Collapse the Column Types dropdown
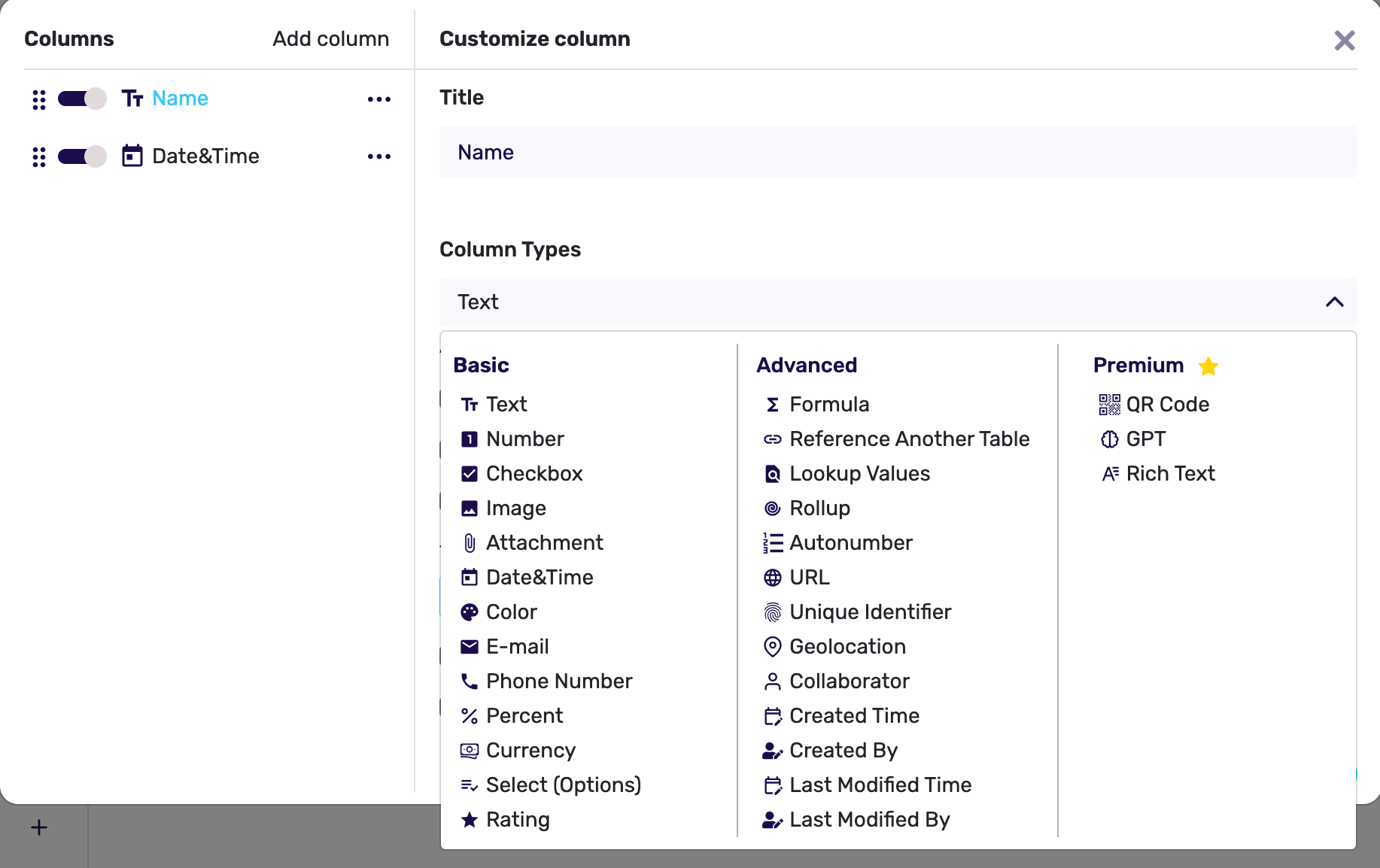Viewport: 1380px width, 868px height. tap(898, 302)
